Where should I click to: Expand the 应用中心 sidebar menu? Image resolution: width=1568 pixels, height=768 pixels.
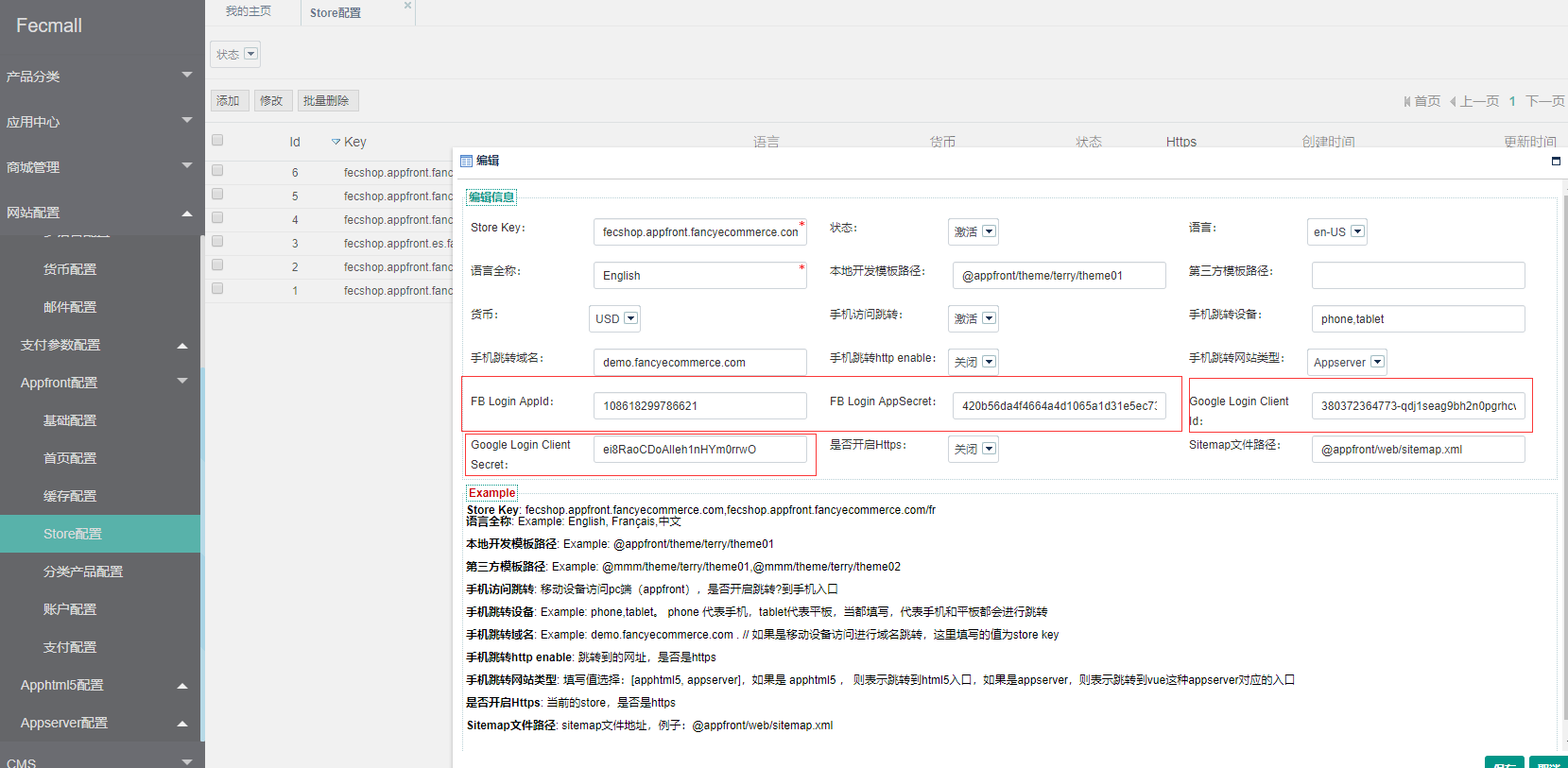[x=100, y=121]
